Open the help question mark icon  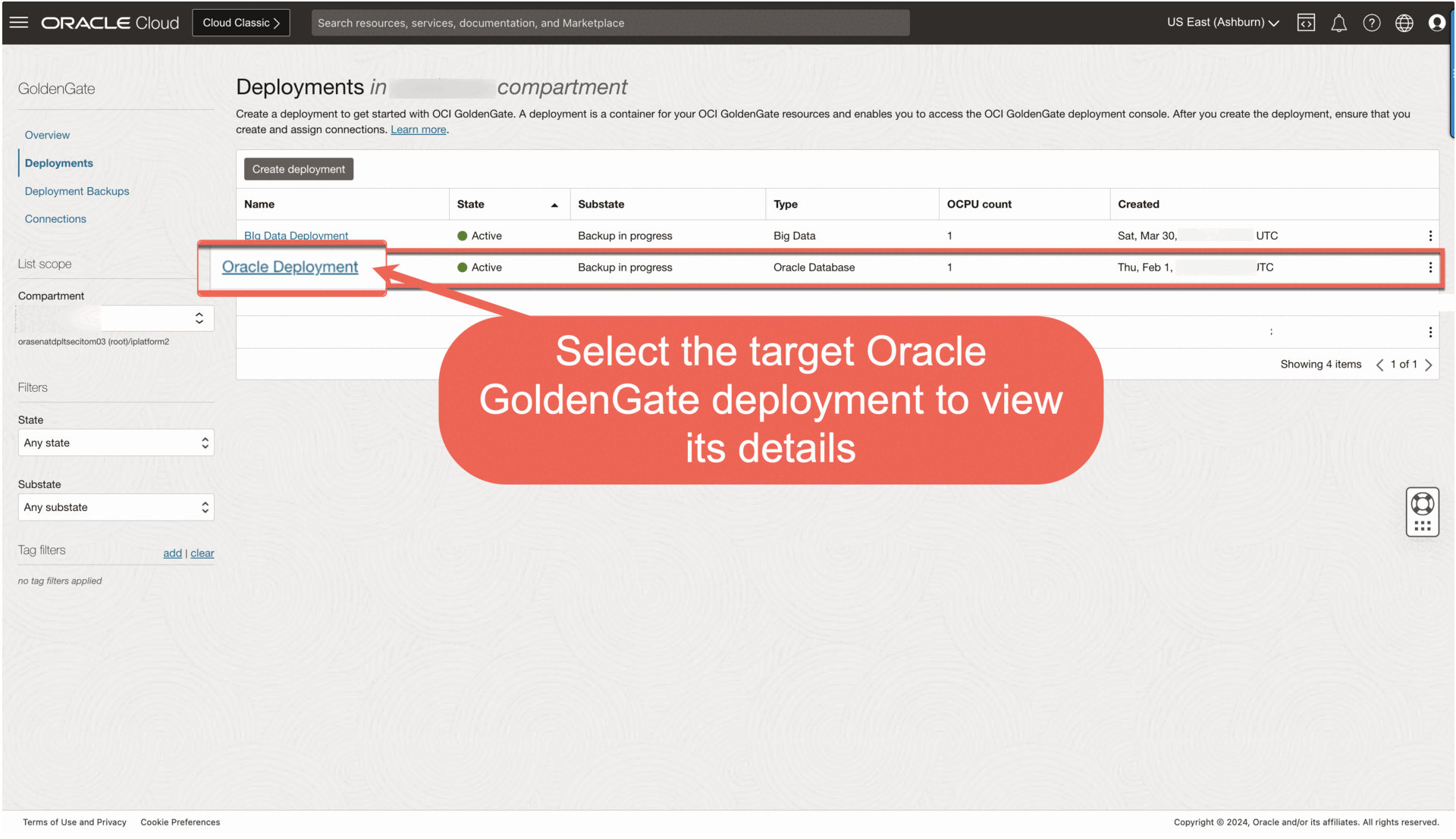point(1372,23)
